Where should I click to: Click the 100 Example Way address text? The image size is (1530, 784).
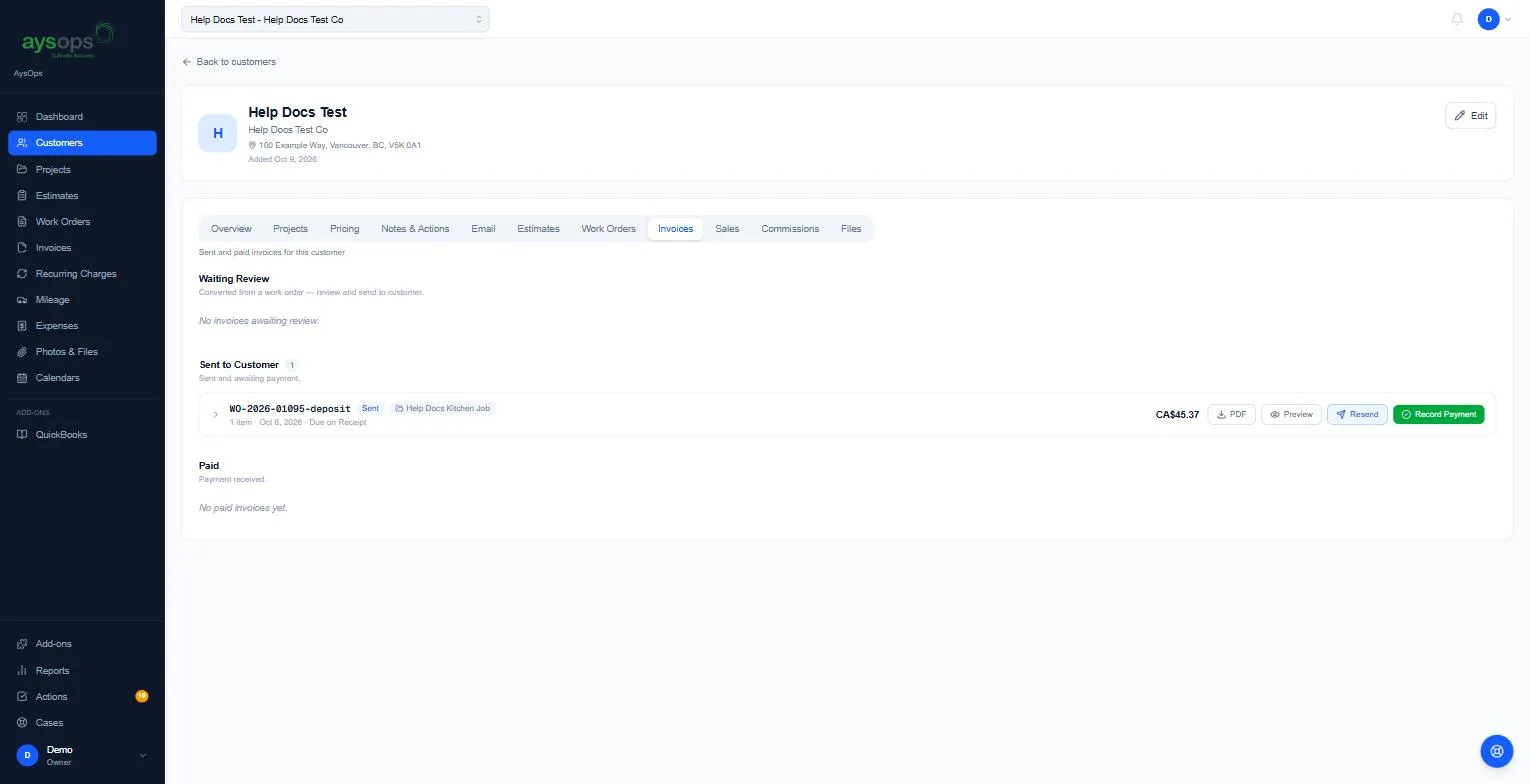tap(340, 145)
